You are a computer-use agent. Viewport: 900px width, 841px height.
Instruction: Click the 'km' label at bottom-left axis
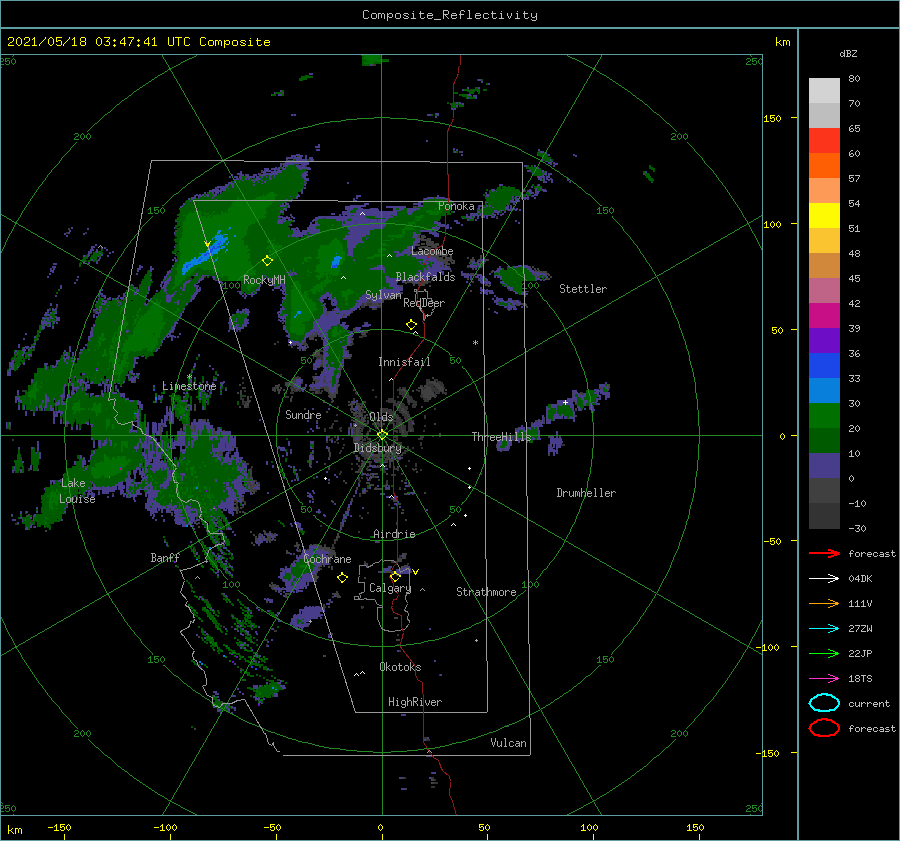point(14,830)
